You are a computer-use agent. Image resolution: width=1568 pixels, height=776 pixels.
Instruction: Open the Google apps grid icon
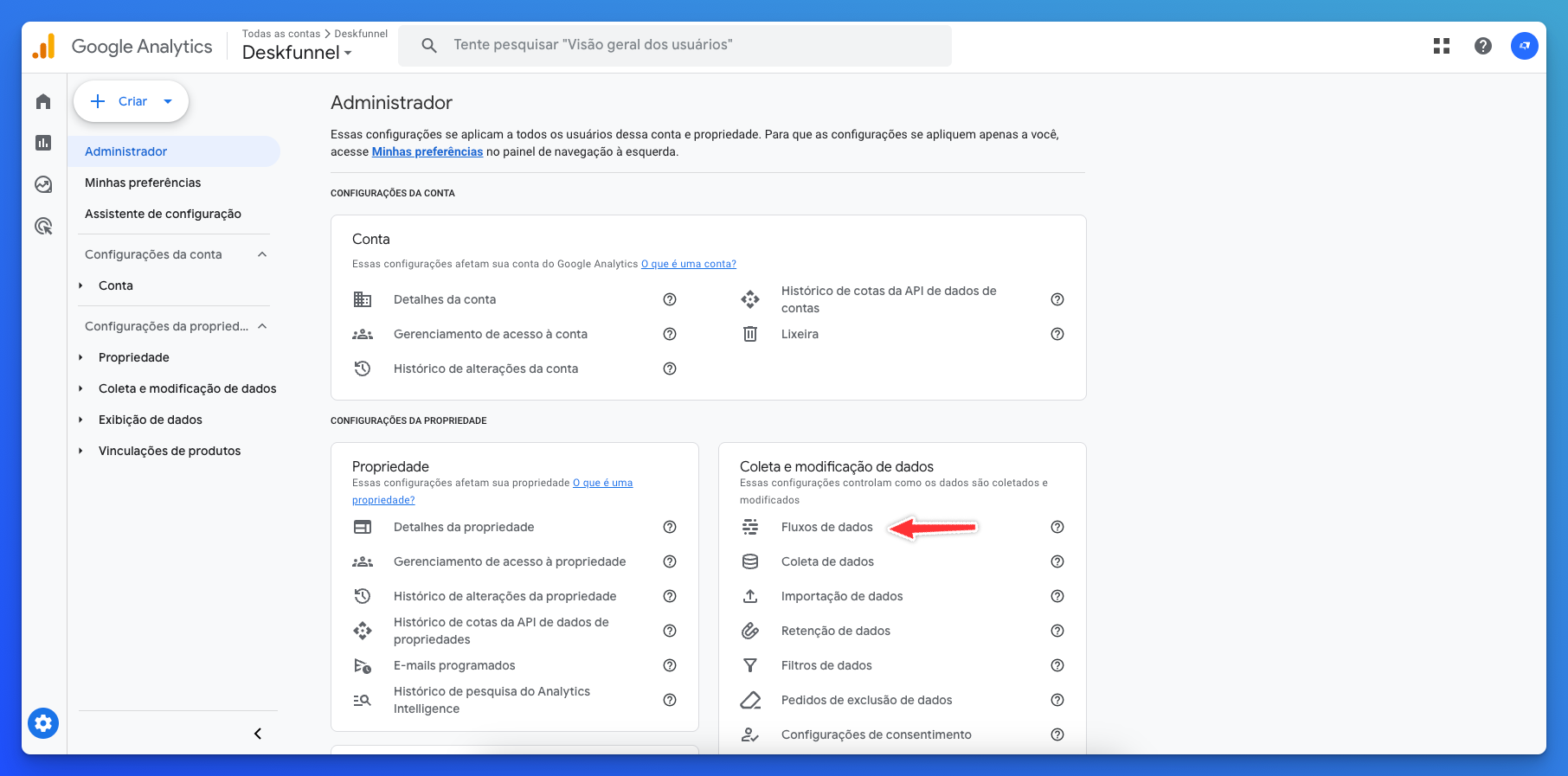coord(1441,46)
